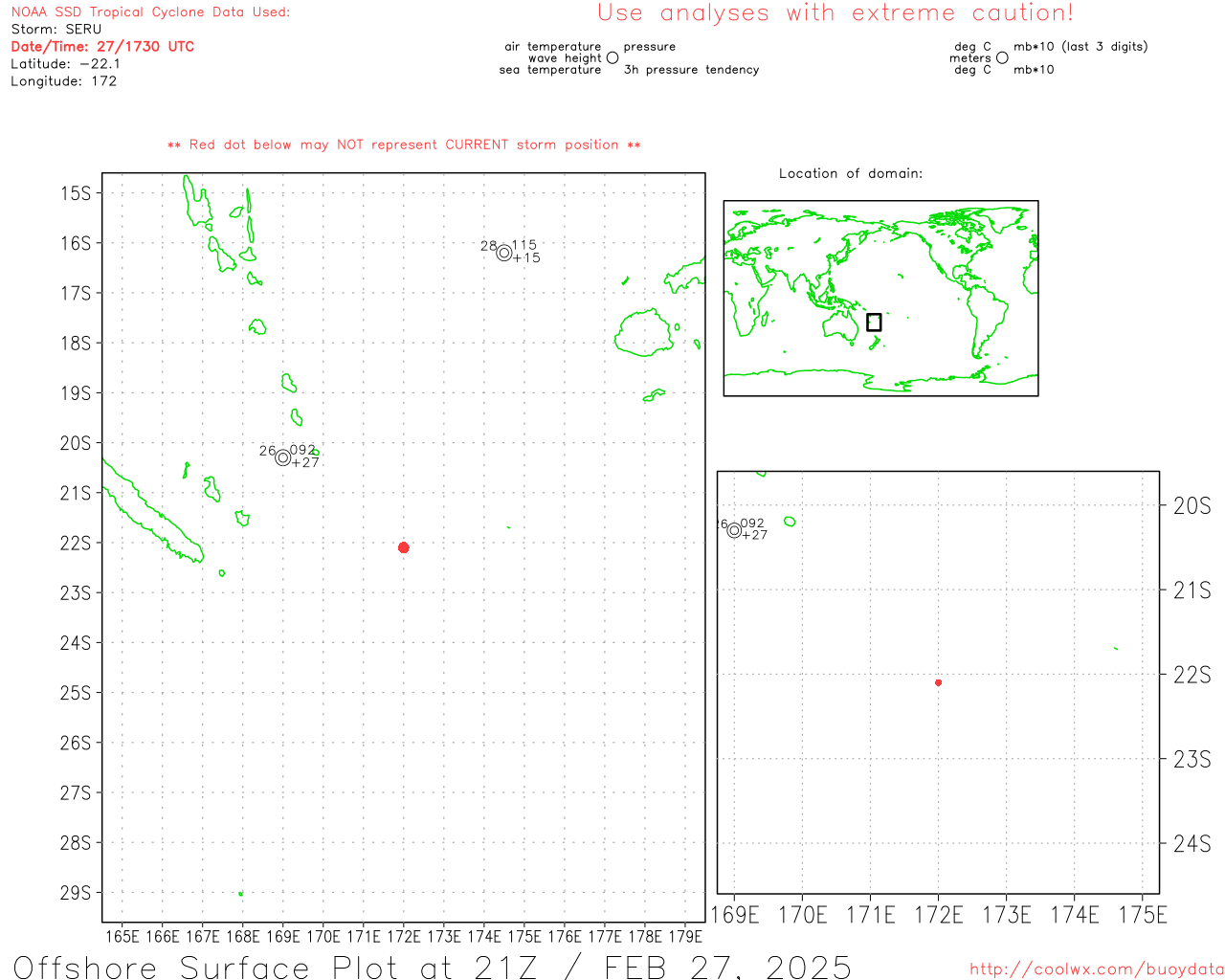Open the coolwx.com/buoydata link
The width and height of the screenshot is (1225, 980).
[1097, 969]
